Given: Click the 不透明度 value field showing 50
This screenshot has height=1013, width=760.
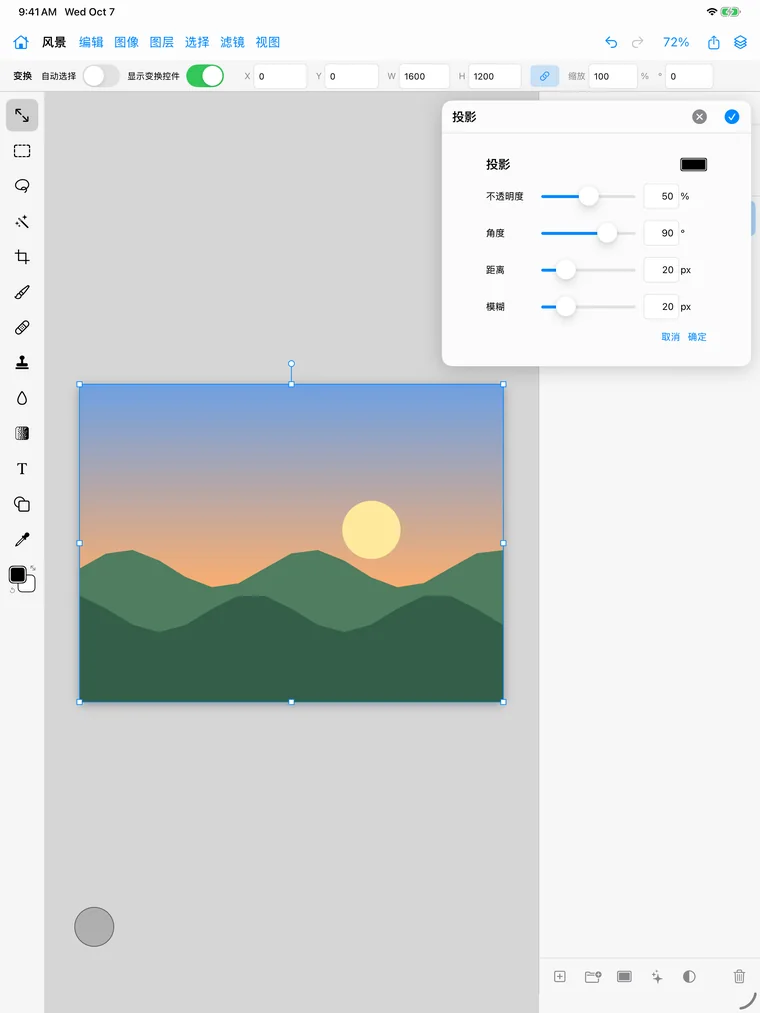Looking at the screenshot, I should click(661, 196).
